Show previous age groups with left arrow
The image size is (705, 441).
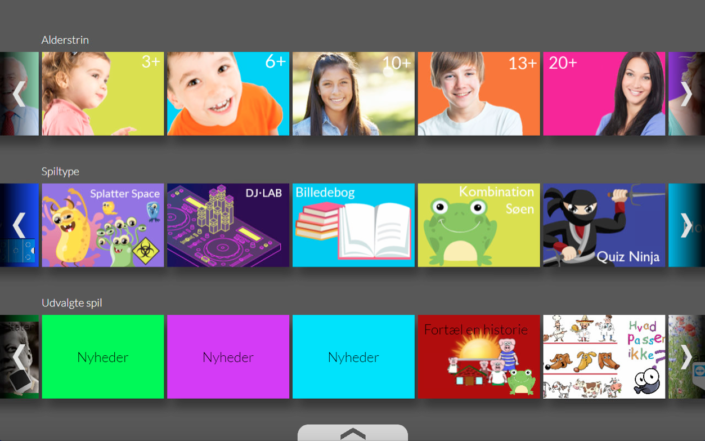coord(18,94)
